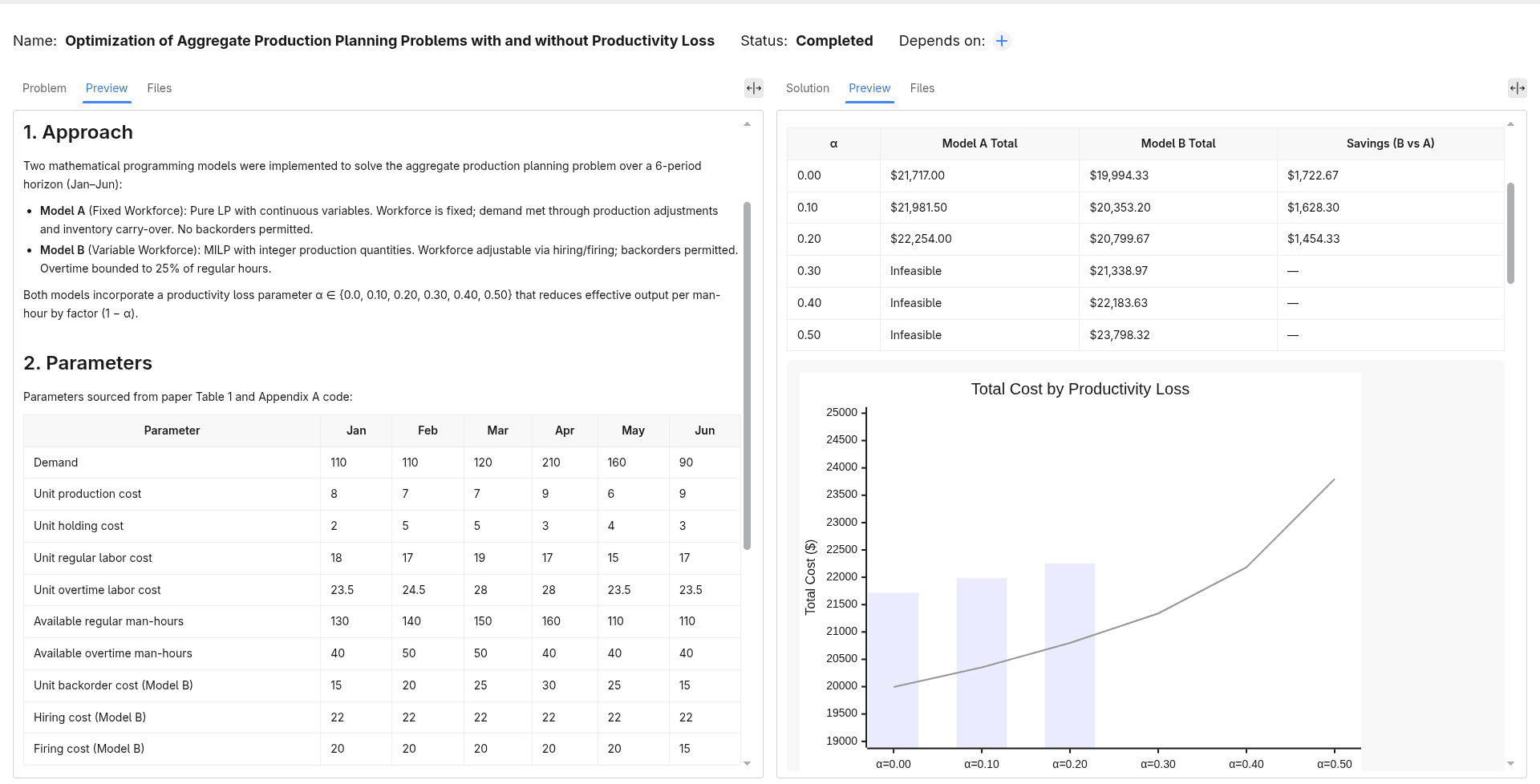
Task: Open the Problem tab
Action: point(44,88)
